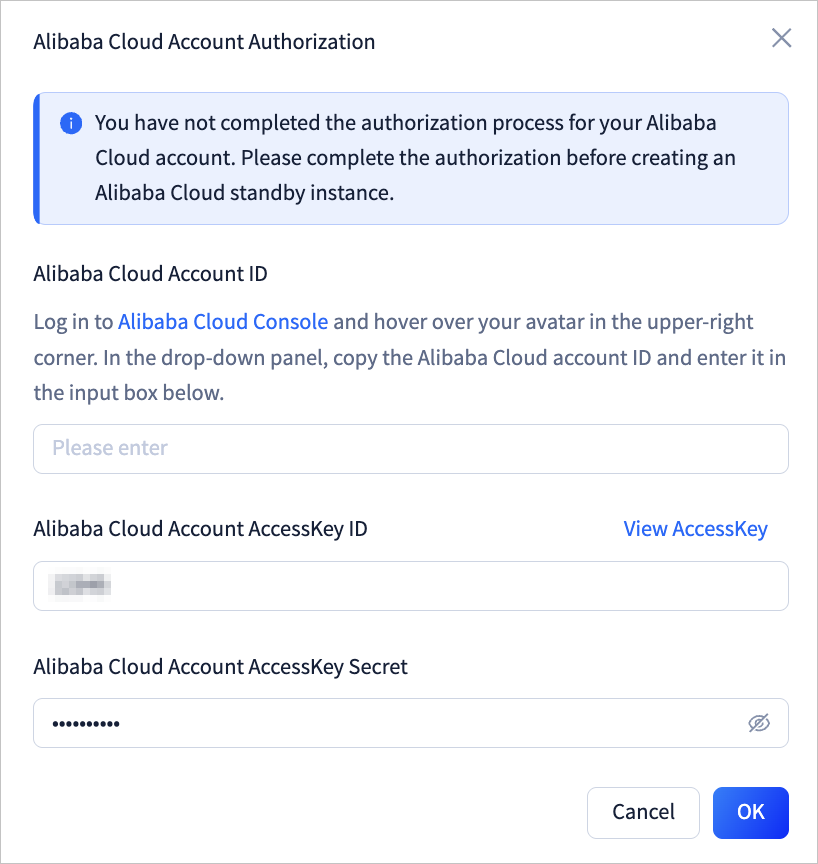Click the Alibaba Cloud Account AccessKey ID label
The width and height of the screenshot is (818, 864).
pyautogui.click(x=200, y=529)
